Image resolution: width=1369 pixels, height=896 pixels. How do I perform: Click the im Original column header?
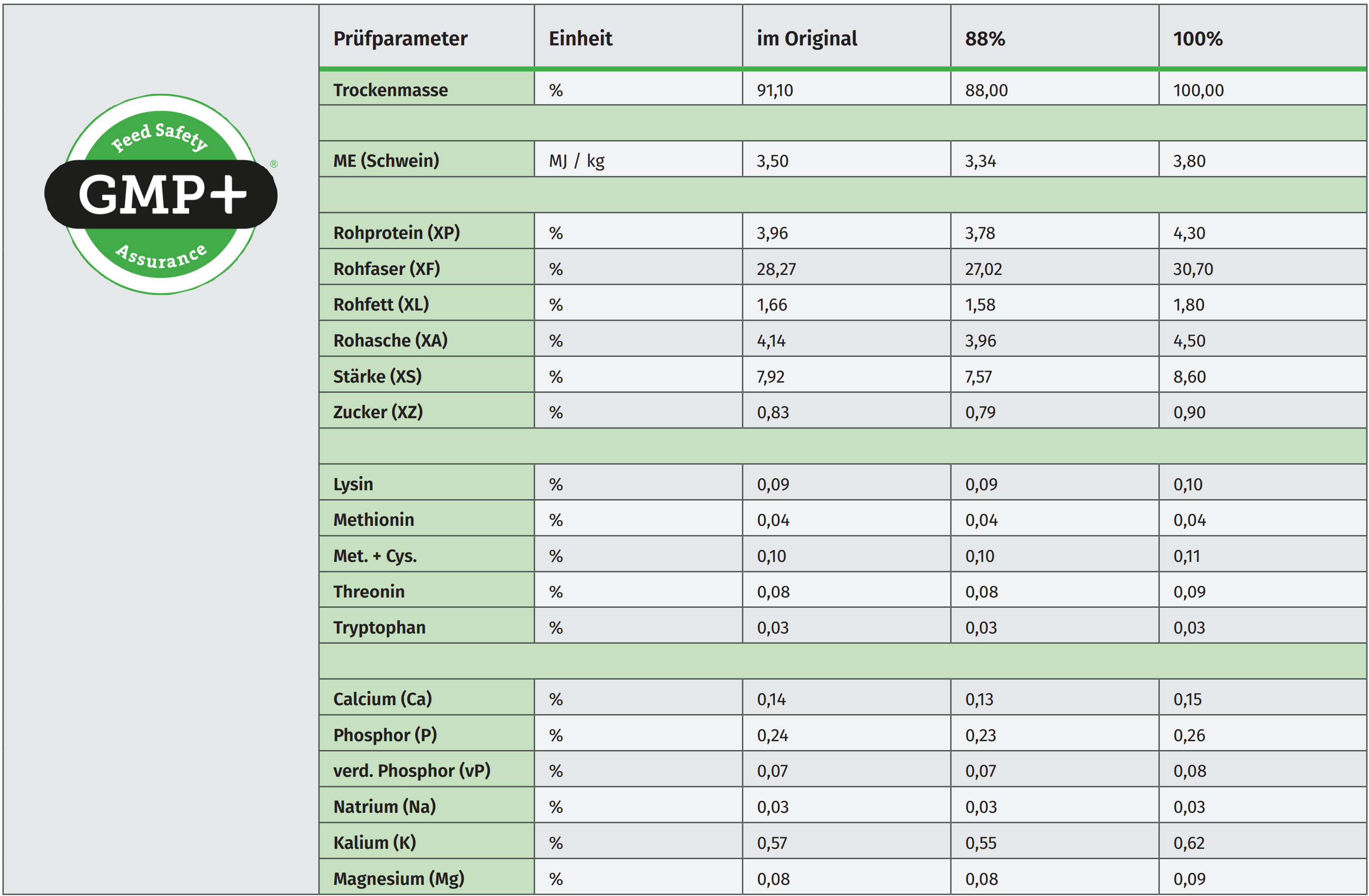click(806, 39)
